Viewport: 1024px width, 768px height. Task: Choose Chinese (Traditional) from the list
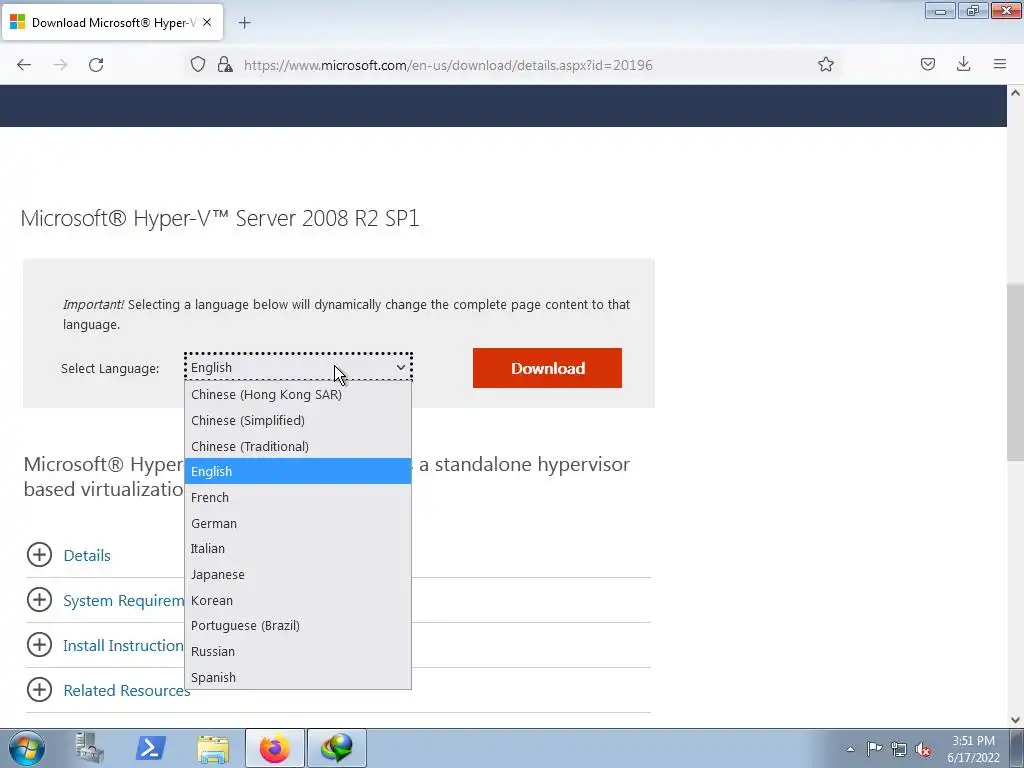pos(298,446)
